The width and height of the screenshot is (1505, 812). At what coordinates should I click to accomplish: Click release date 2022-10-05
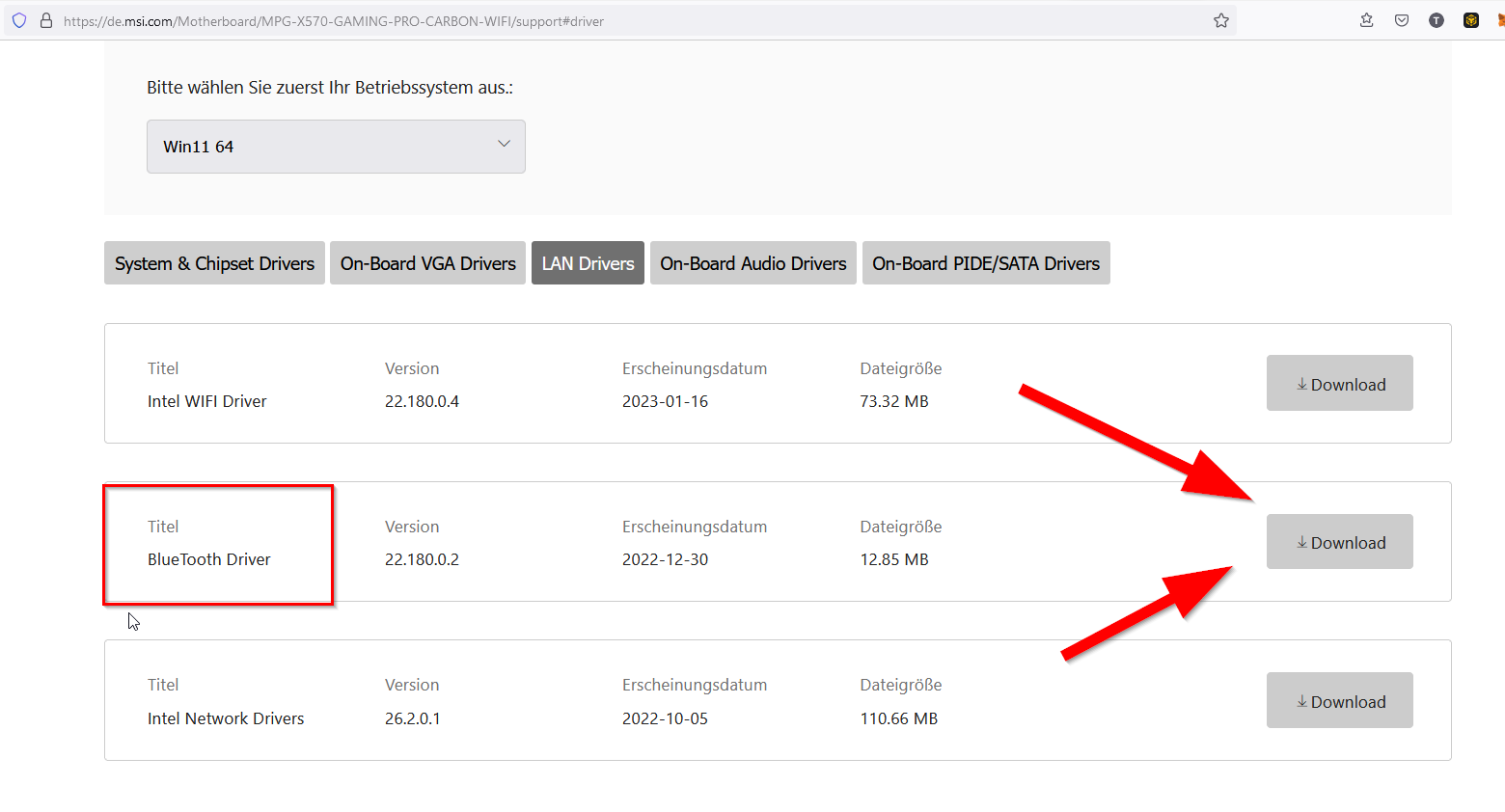[x=665, y=718]
